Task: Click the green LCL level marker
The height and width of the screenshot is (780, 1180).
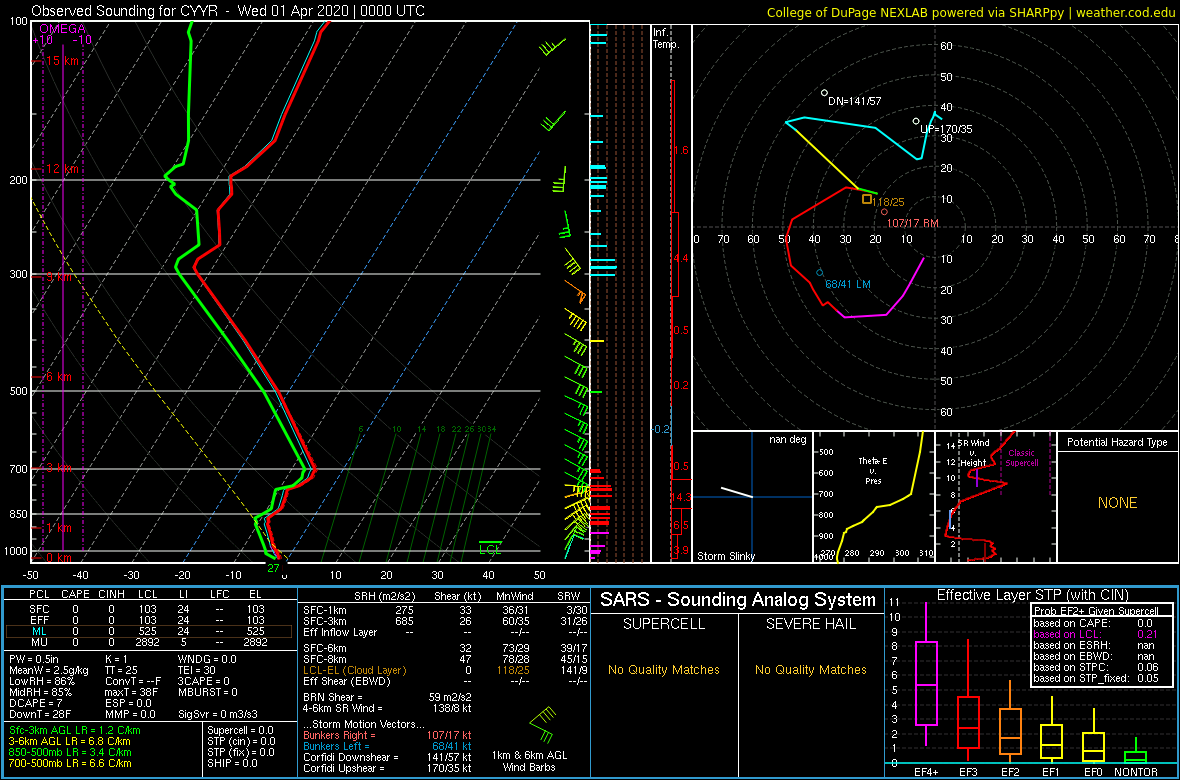Action: 491,547
